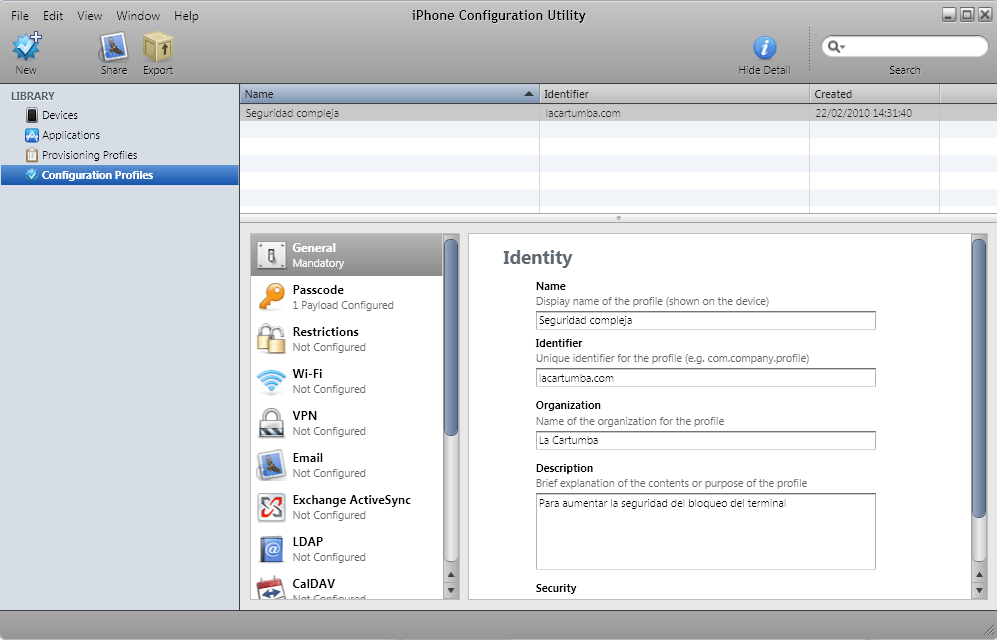Click the split pane divider handle
The height and width of the screenshot is (640, 997).
click(x=618, y=218)
